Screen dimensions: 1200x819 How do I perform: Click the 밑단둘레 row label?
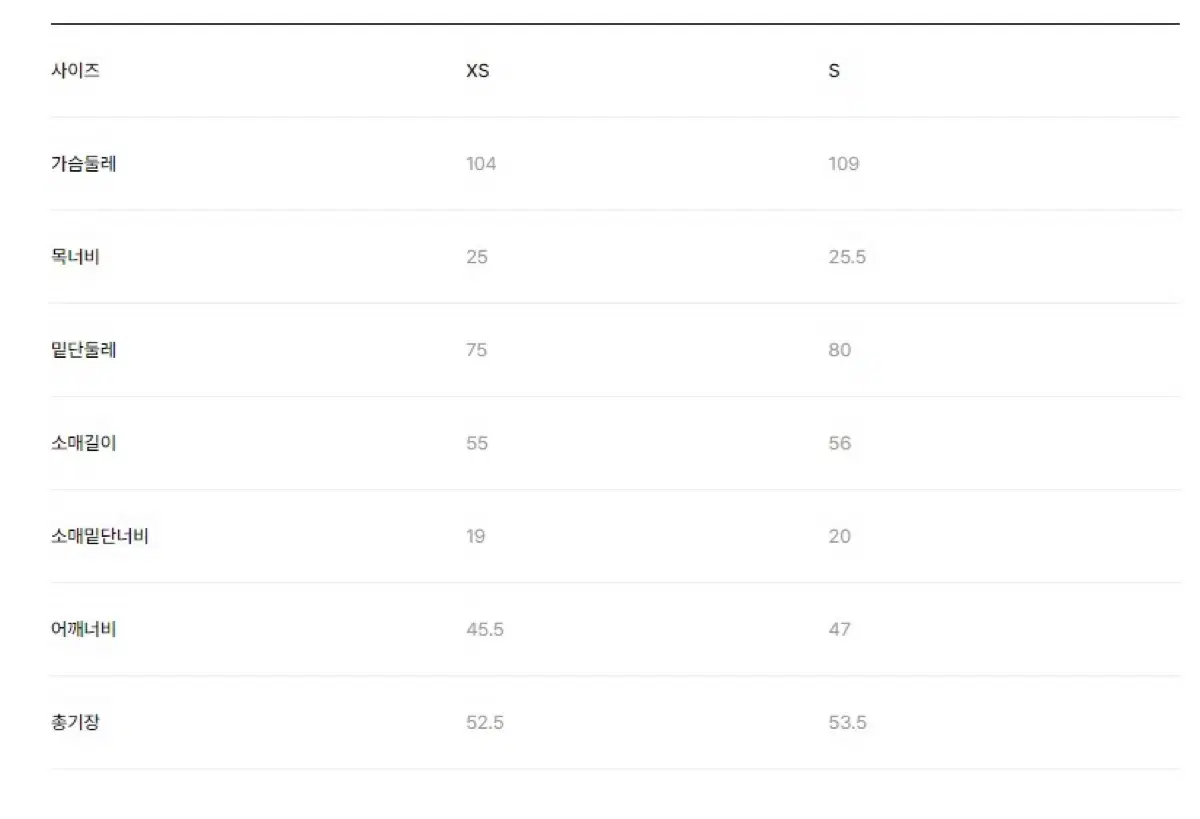coord(83,350)
